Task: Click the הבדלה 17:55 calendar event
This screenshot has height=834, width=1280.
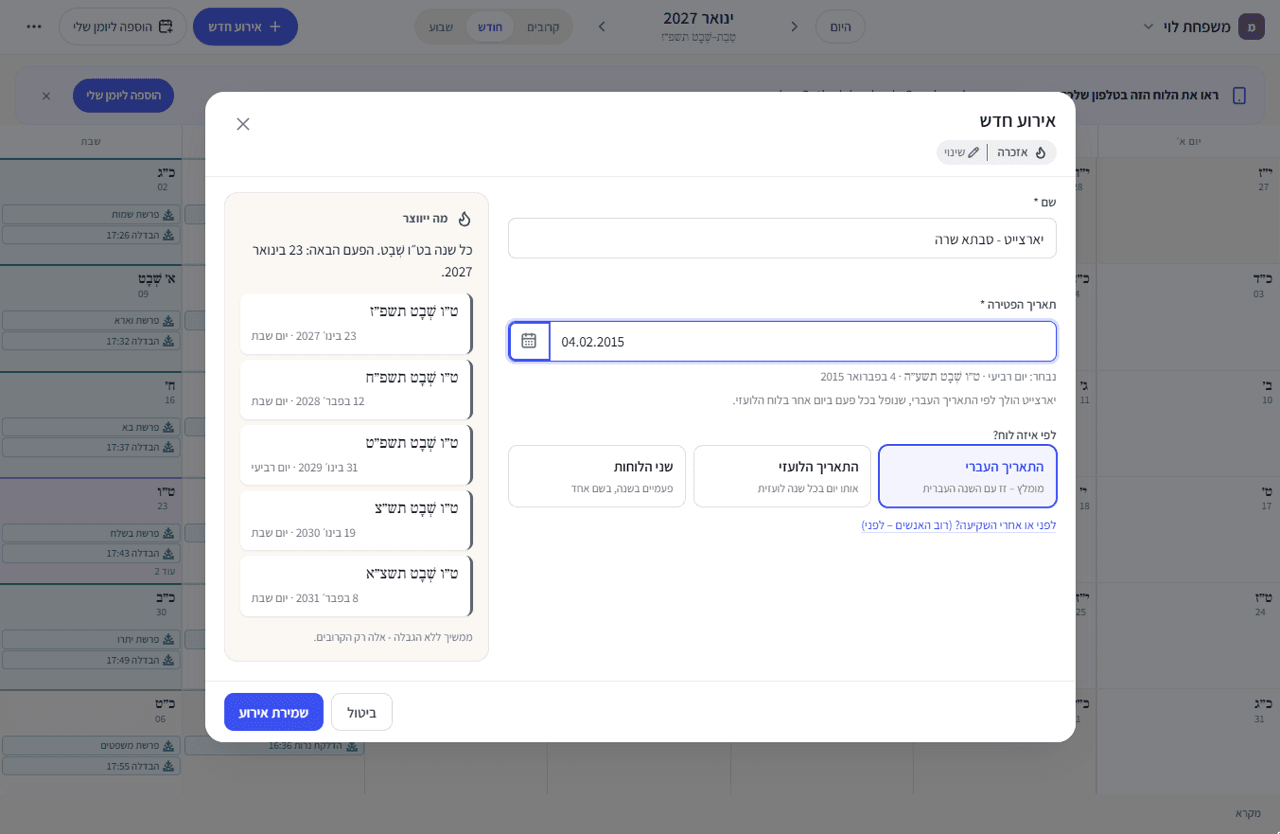Action: click(92, 766)
